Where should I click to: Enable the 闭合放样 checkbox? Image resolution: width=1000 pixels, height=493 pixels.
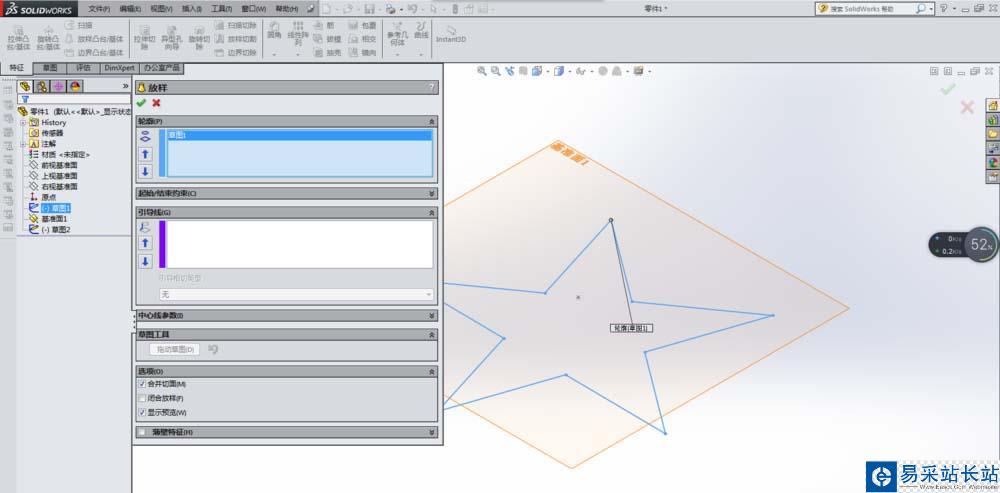[x=142, y=398]
